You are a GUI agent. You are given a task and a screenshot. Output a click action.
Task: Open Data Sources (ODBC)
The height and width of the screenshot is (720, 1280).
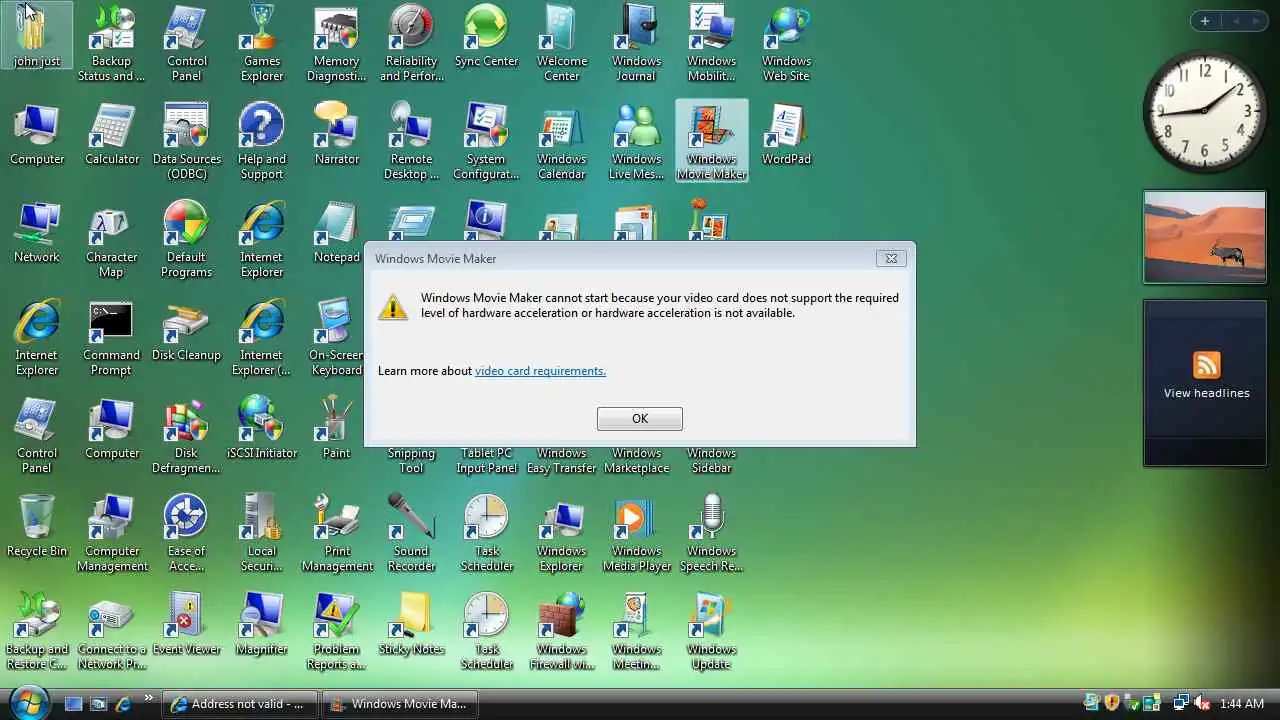coord(186,141)
